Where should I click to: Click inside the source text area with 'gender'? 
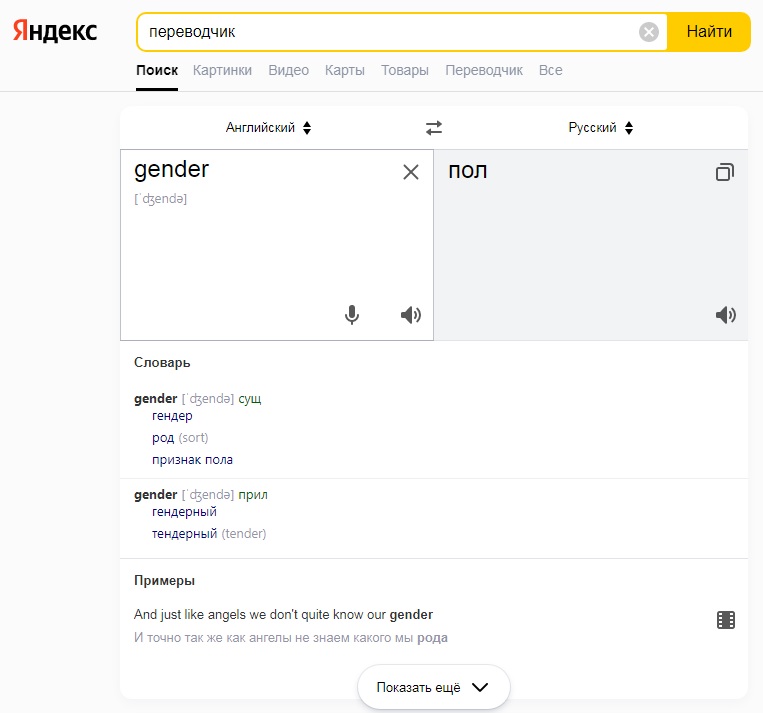point(276,245)
